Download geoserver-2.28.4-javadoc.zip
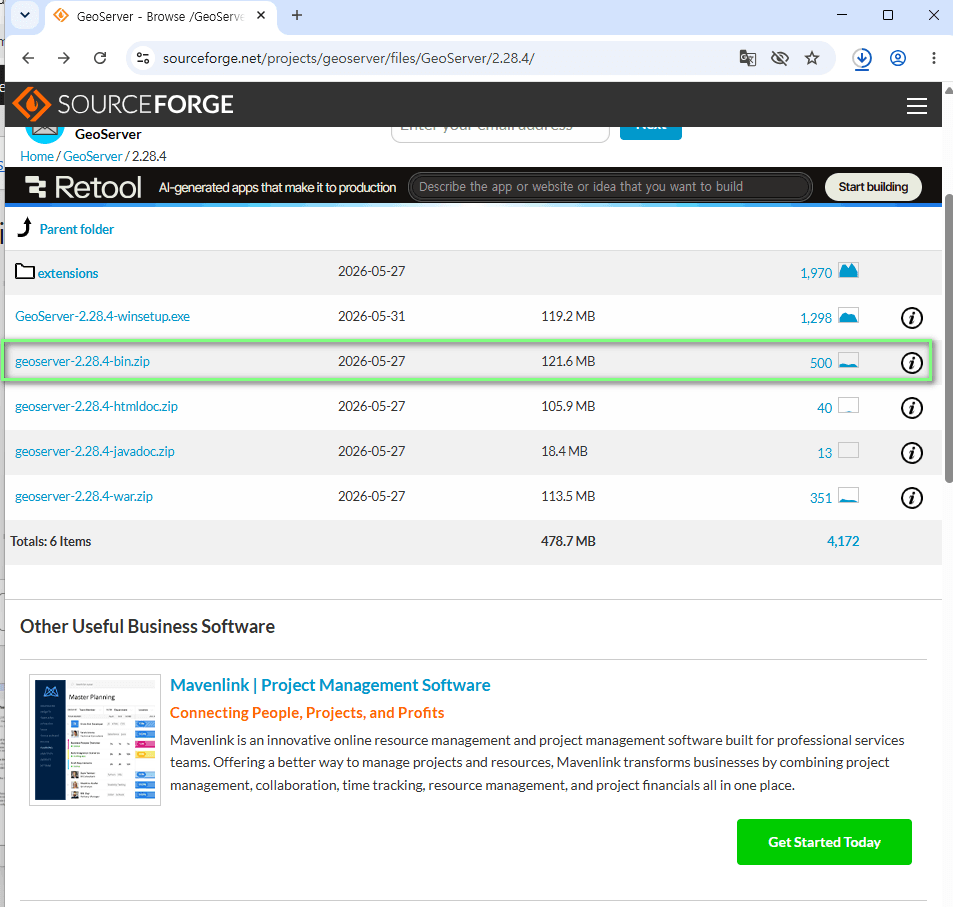 95,451
